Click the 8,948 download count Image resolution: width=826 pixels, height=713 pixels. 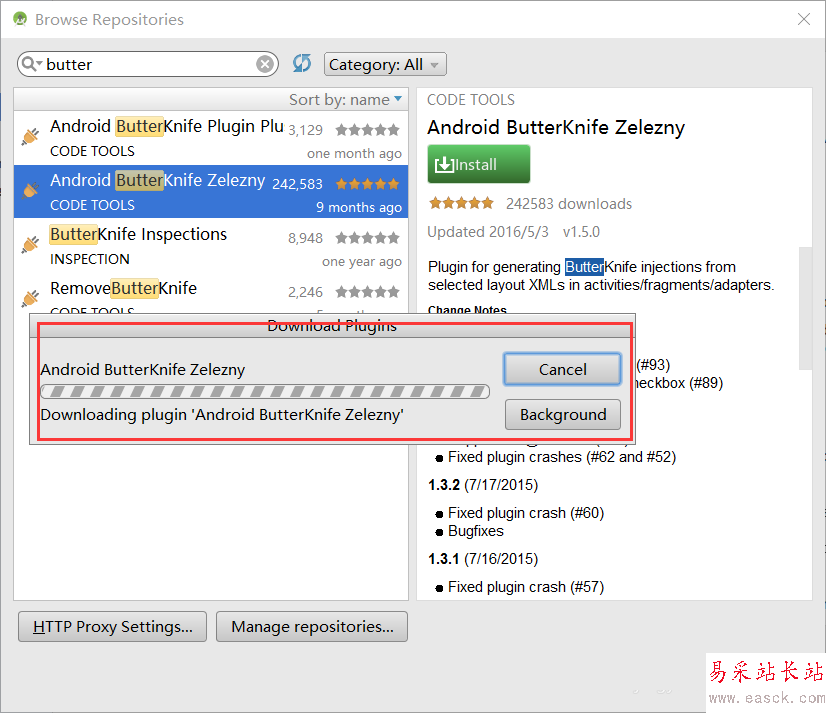(305, 238)
